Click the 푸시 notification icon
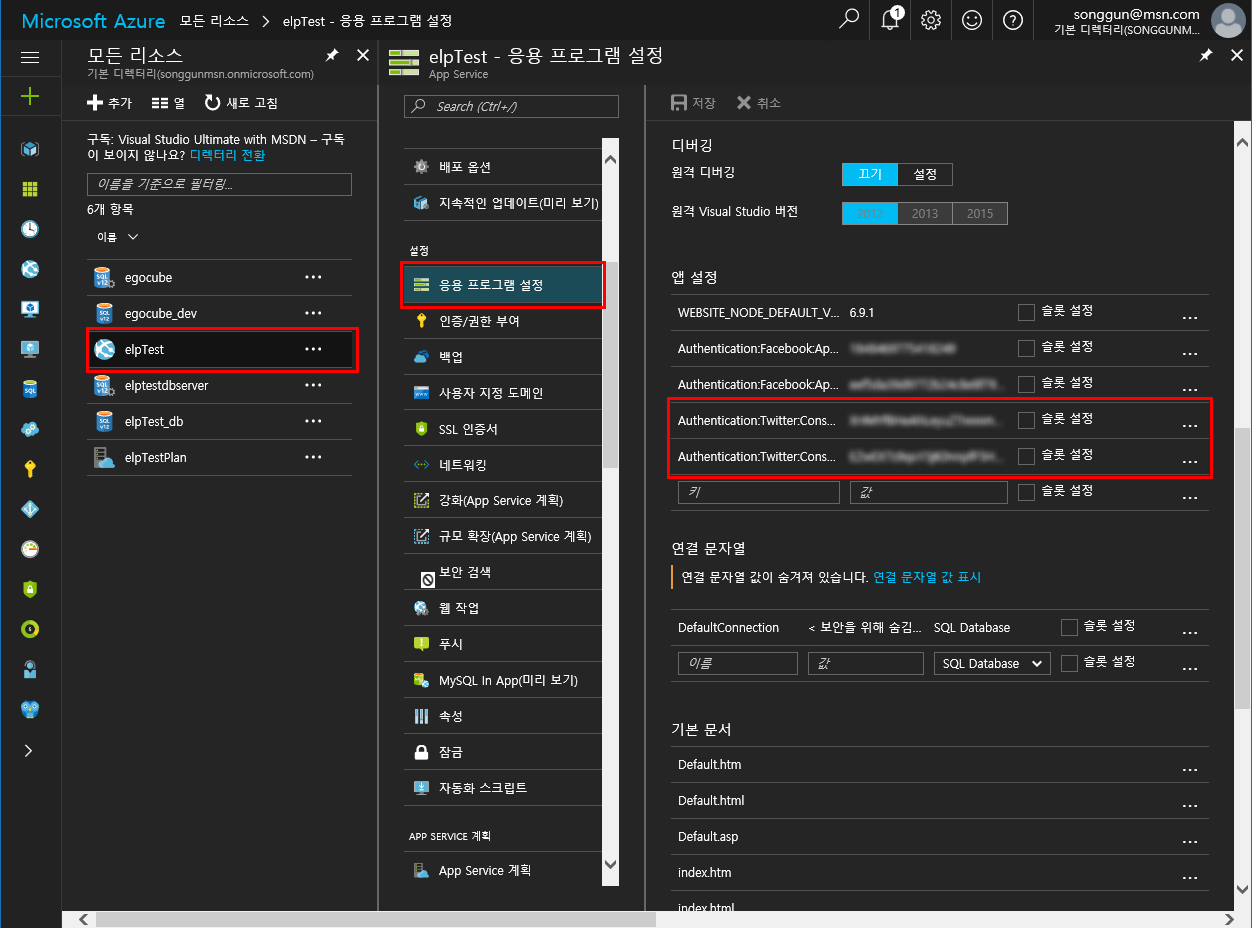The image size is (1252, 928). click(x=421, y=644)
